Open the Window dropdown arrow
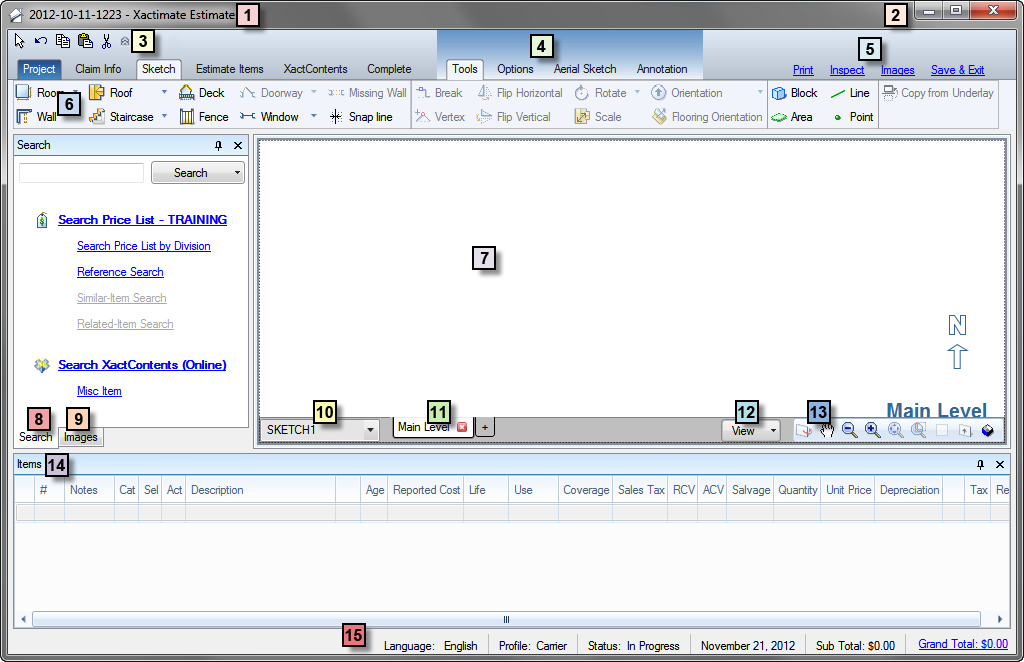 pyautogui.click(x=314, y=116)
